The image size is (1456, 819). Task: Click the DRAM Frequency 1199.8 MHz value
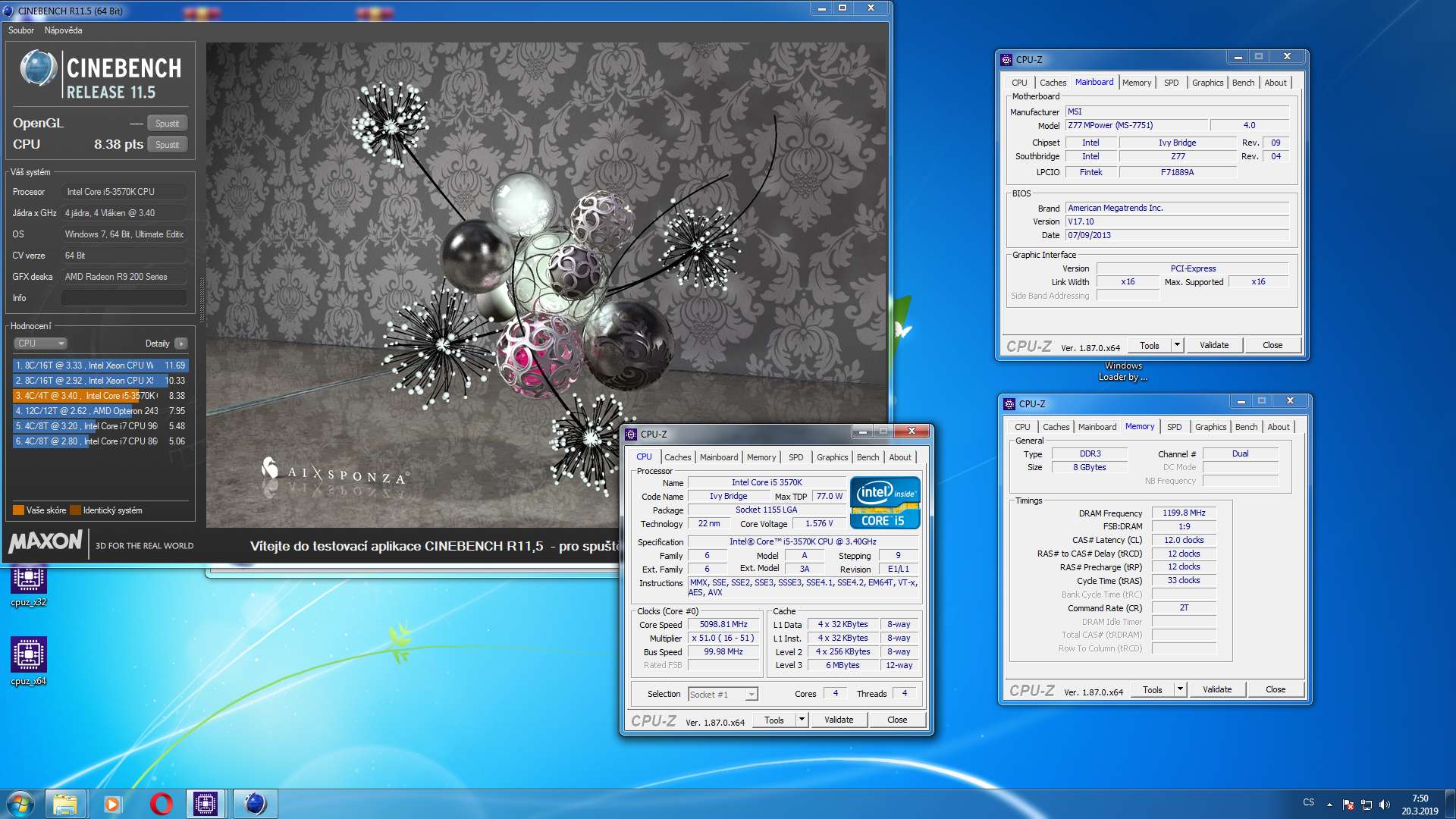click(x=1184, y=513)
